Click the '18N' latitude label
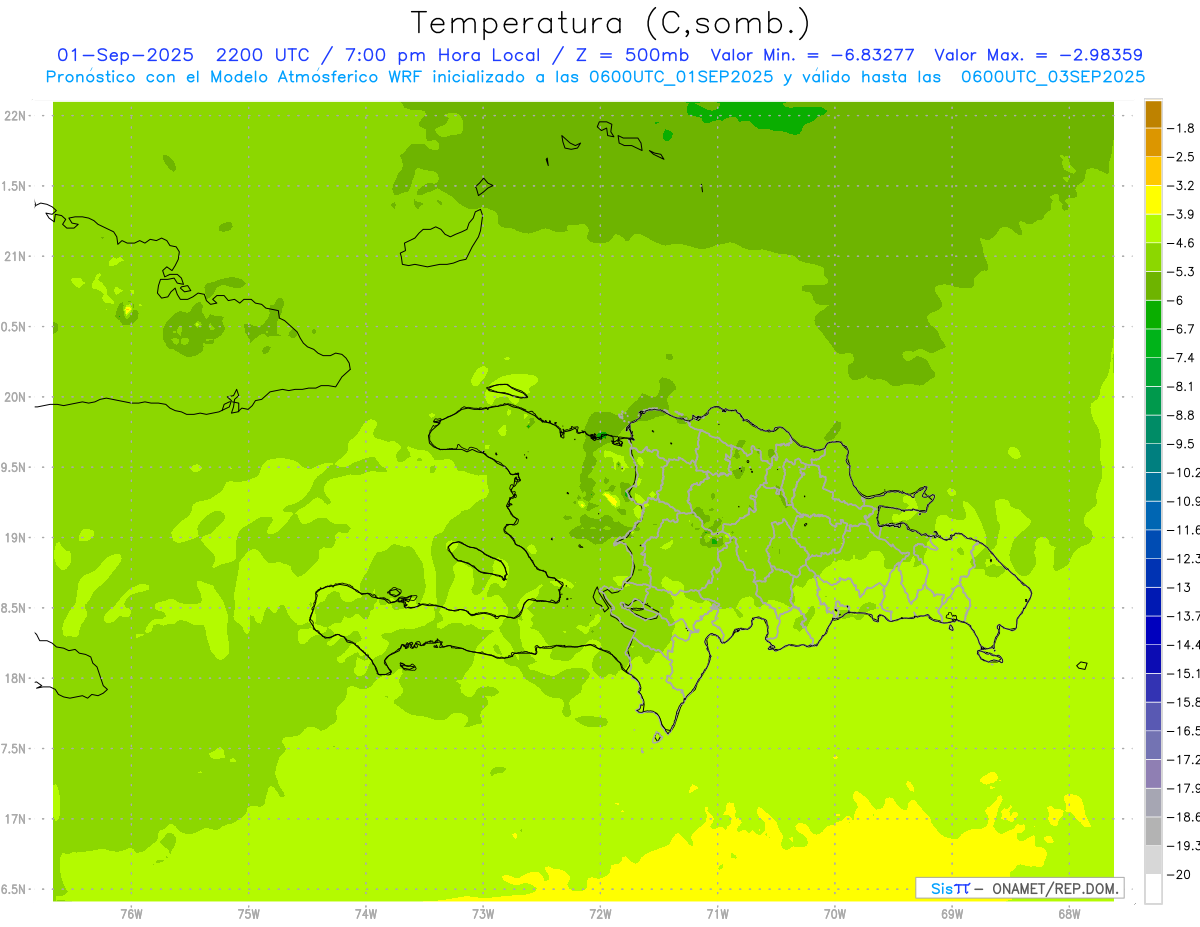The width and height of the screenshot is (1200, 927). [15, 678]
